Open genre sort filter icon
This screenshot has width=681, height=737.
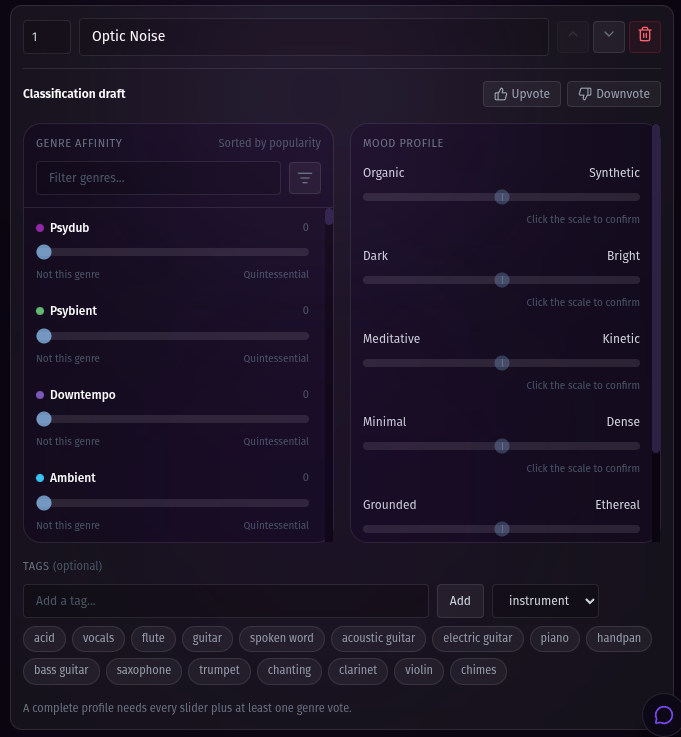(x=305, y=178)
